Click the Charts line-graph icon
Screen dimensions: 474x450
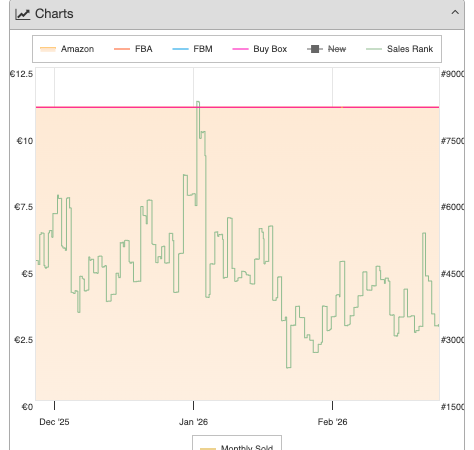23,14
